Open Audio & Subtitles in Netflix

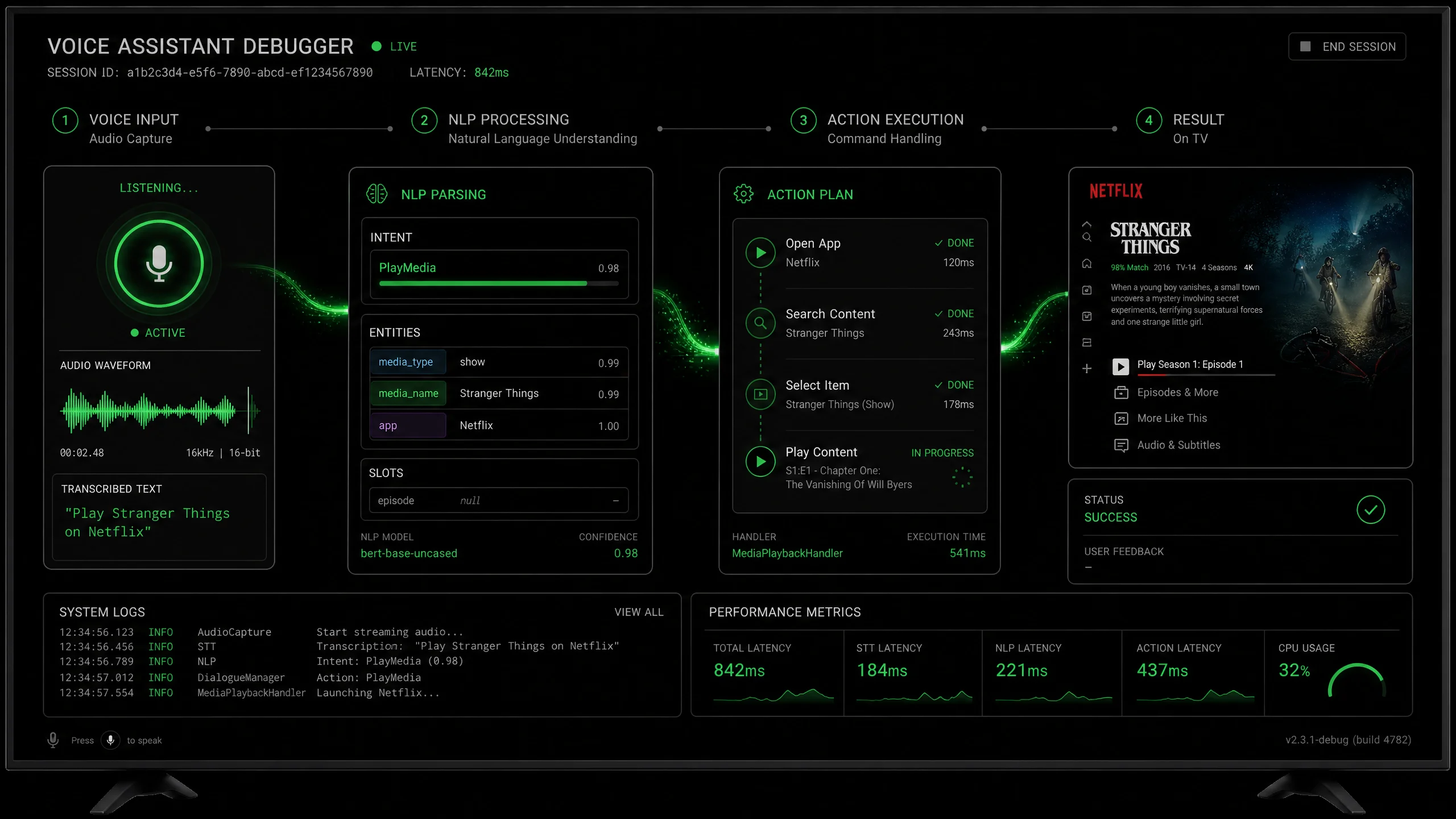1167,445
